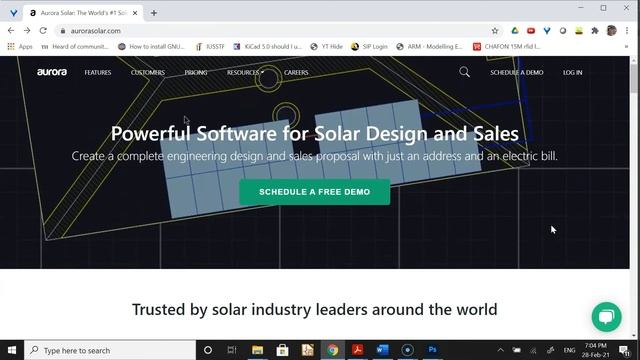Bookmark this page with the star icon
The width and height of the screenshot is (640, 360).
[495, 31]
